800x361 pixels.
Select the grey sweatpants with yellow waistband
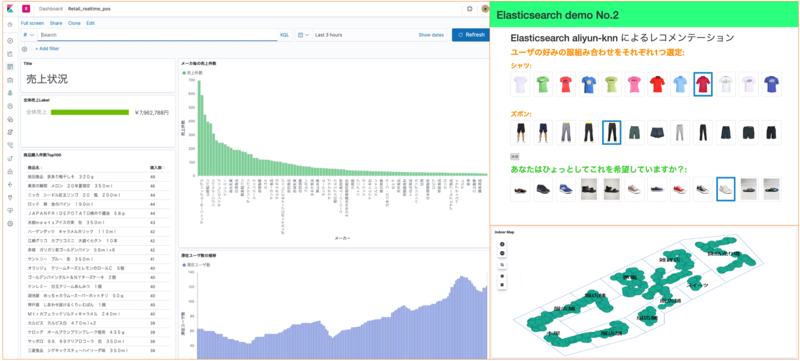[566, 133]
